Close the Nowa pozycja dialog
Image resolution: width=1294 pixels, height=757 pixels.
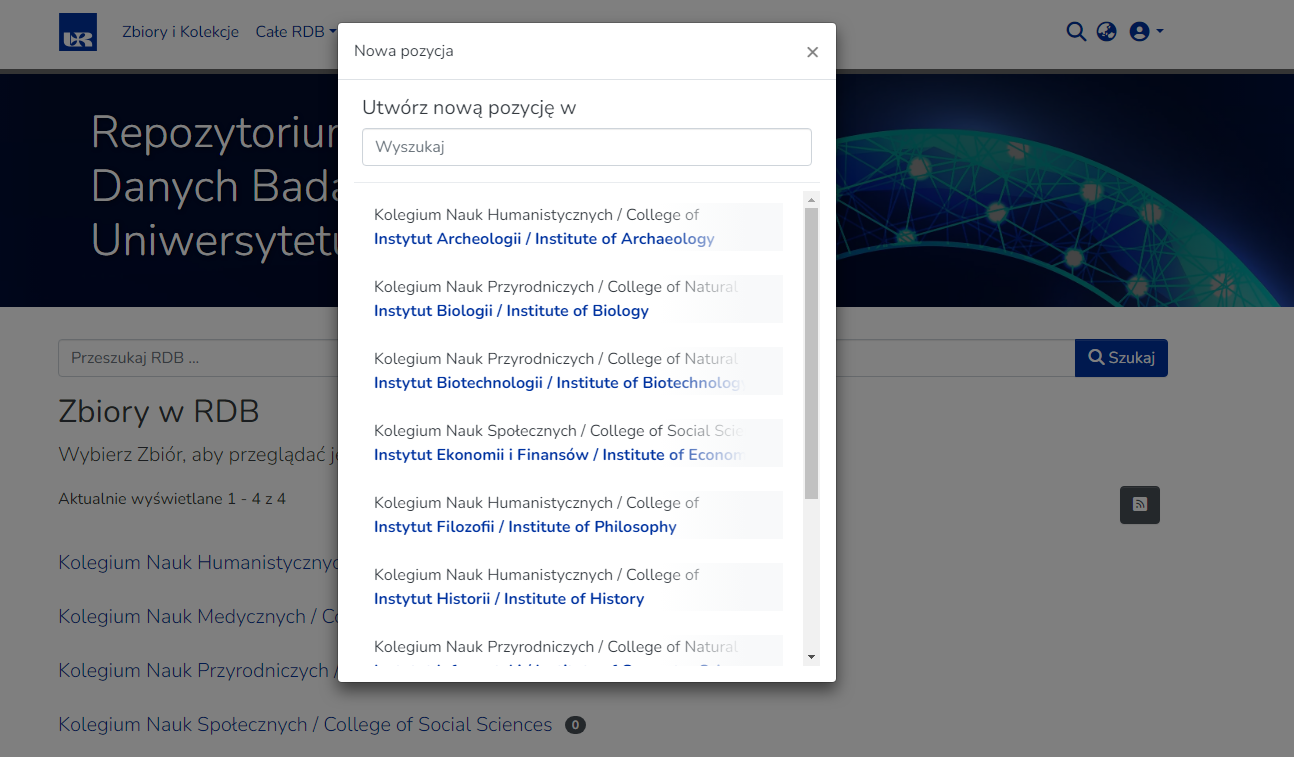point(812,52)
